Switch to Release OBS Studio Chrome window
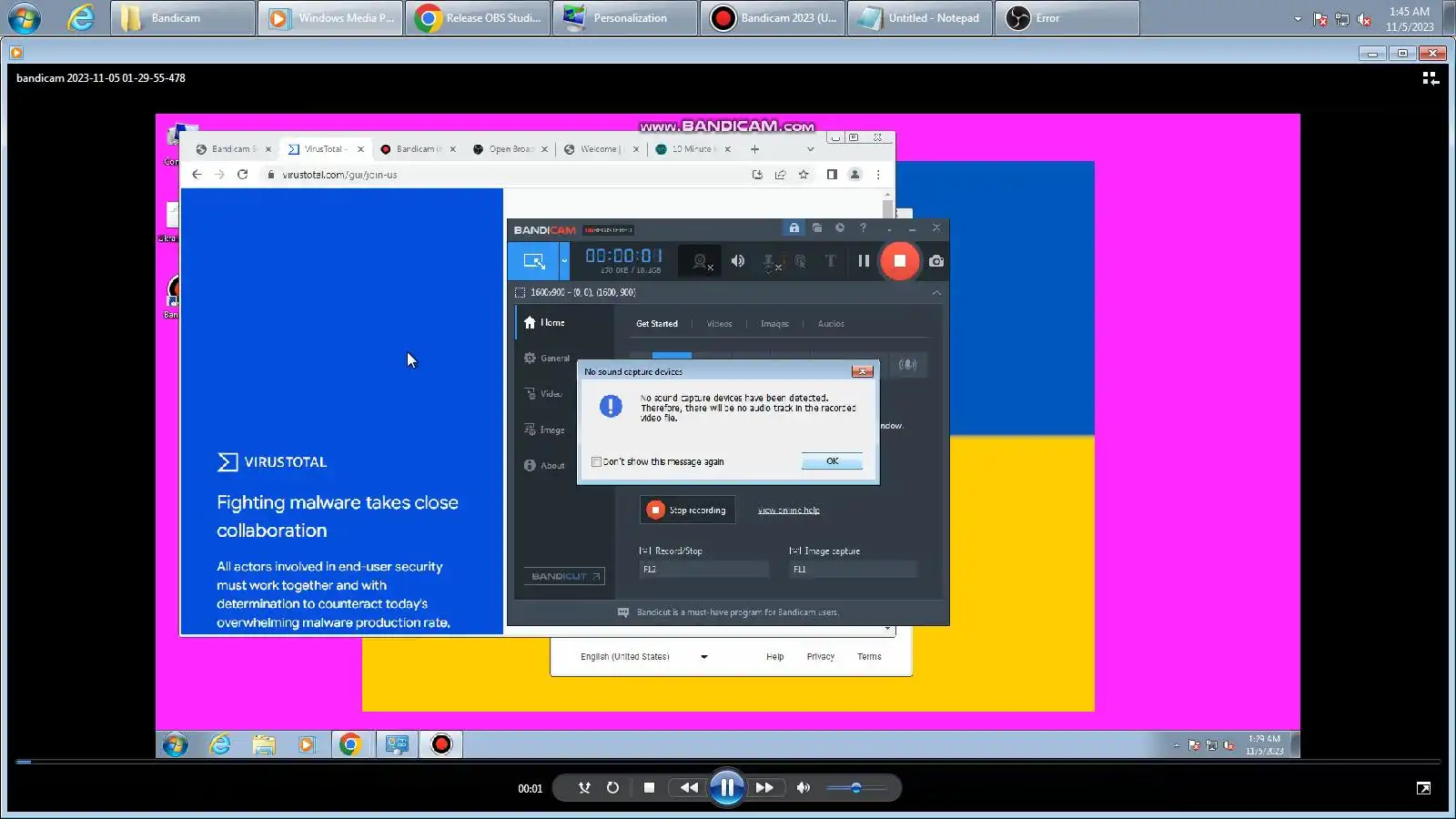This screenshot has height=819, width=1456. (478, 18)
